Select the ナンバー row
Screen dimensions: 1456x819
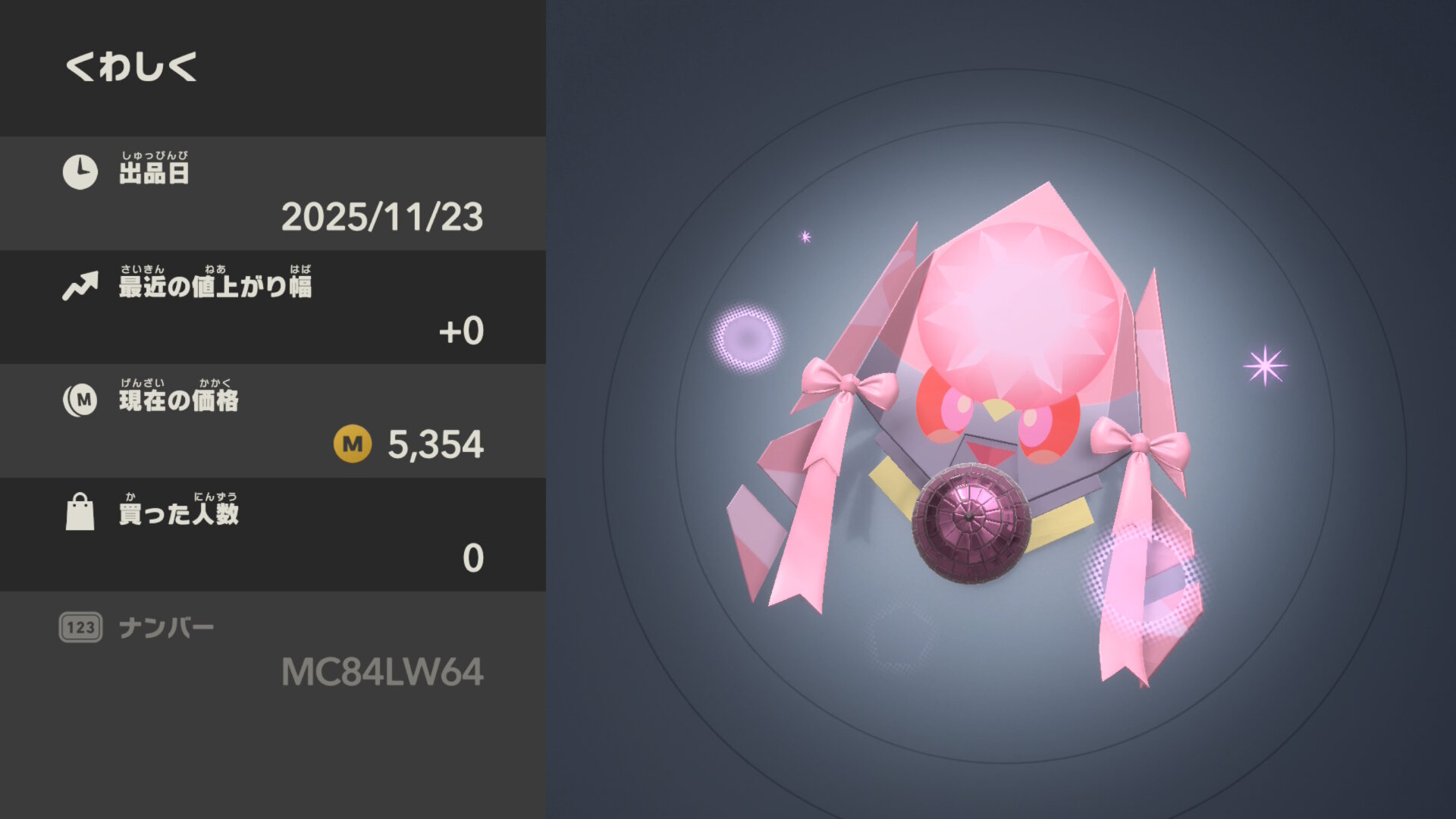pyautogui.click(x=273, y=648)
